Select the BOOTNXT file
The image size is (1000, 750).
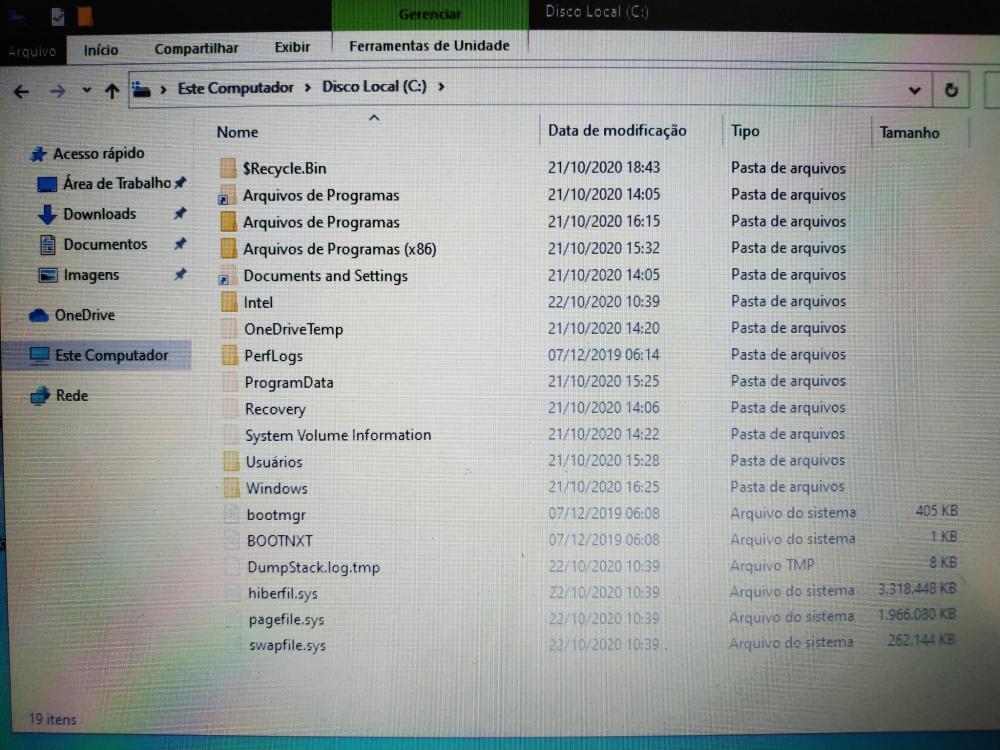click(279, 541)
